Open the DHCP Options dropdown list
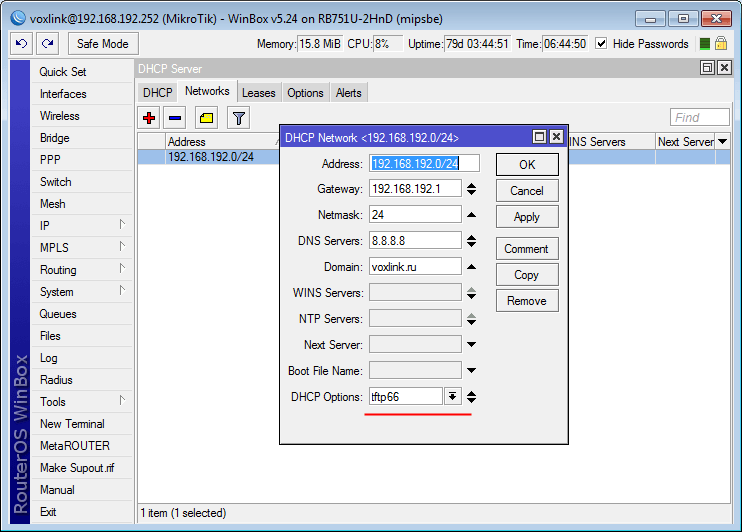742x532 pixels. [452, 396]
